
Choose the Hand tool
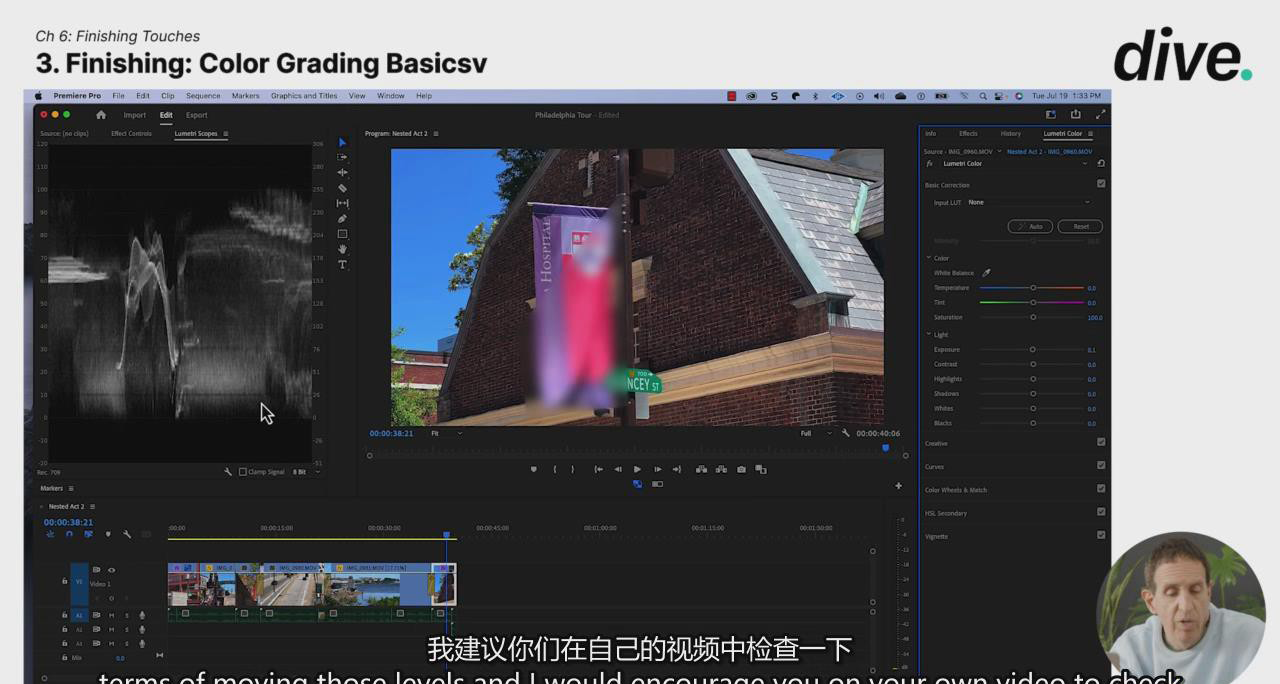(x=342, y=249)
